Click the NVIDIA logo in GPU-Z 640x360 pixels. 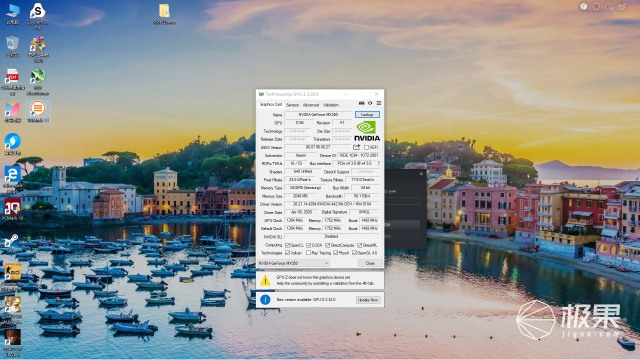tap(367, 131)
